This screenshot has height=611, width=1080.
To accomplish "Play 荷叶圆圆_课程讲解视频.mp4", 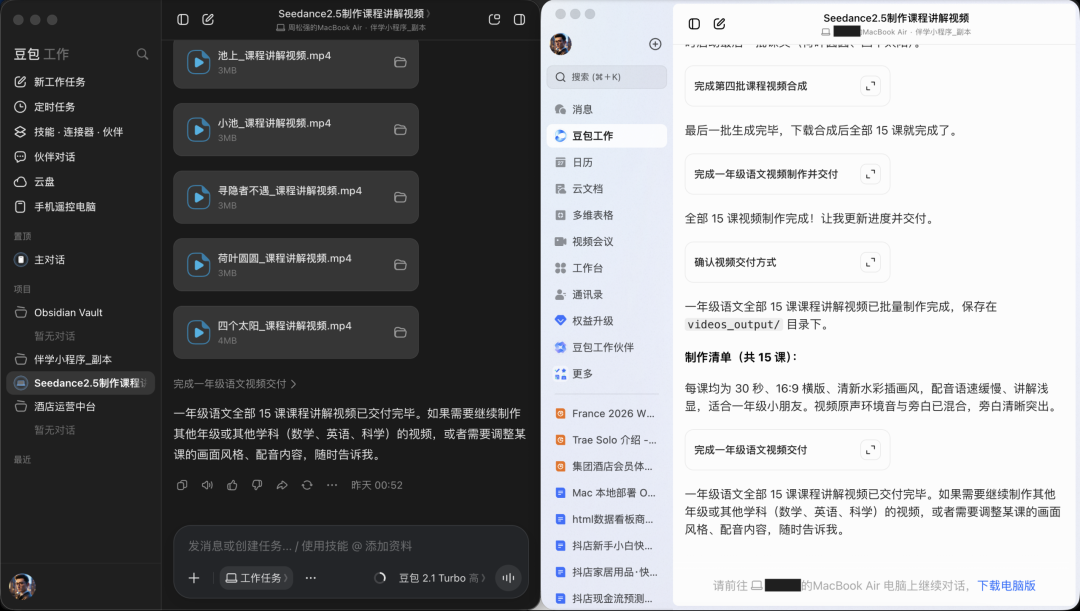I will [198, 265].
